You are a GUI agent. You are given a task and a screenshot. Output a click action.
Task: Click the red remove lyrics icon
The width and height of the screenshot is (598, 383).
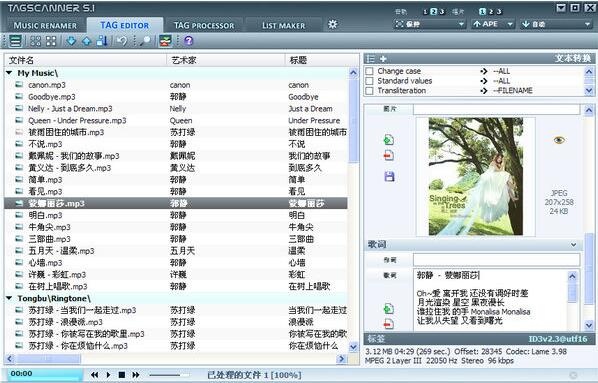click(x=389, y=324)
